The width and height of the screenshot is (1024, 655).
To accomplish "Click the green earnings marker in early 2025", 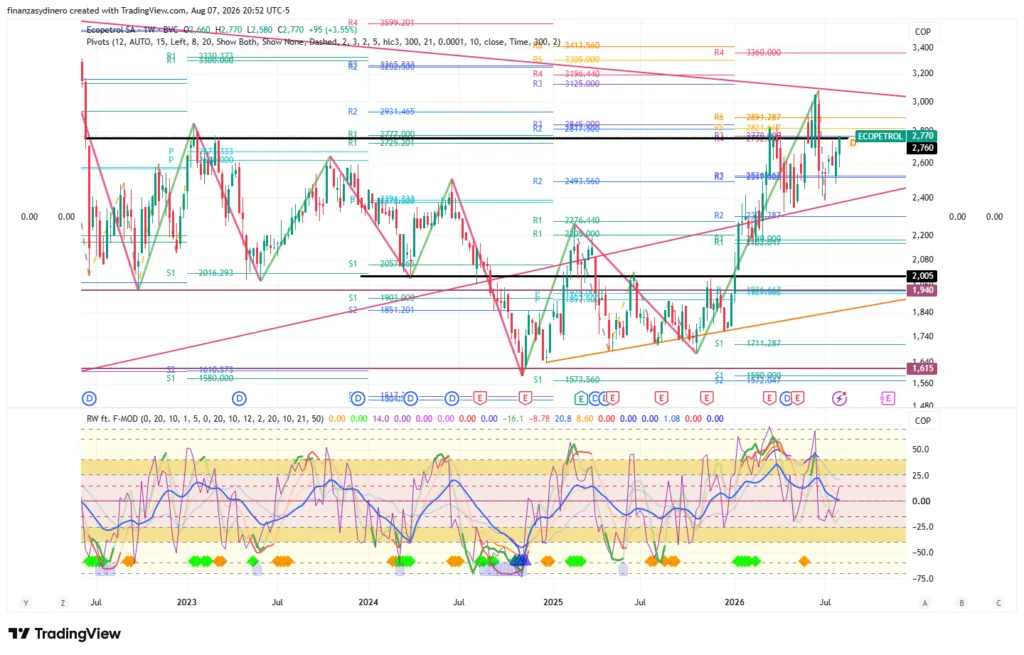I will pos(581,398).
